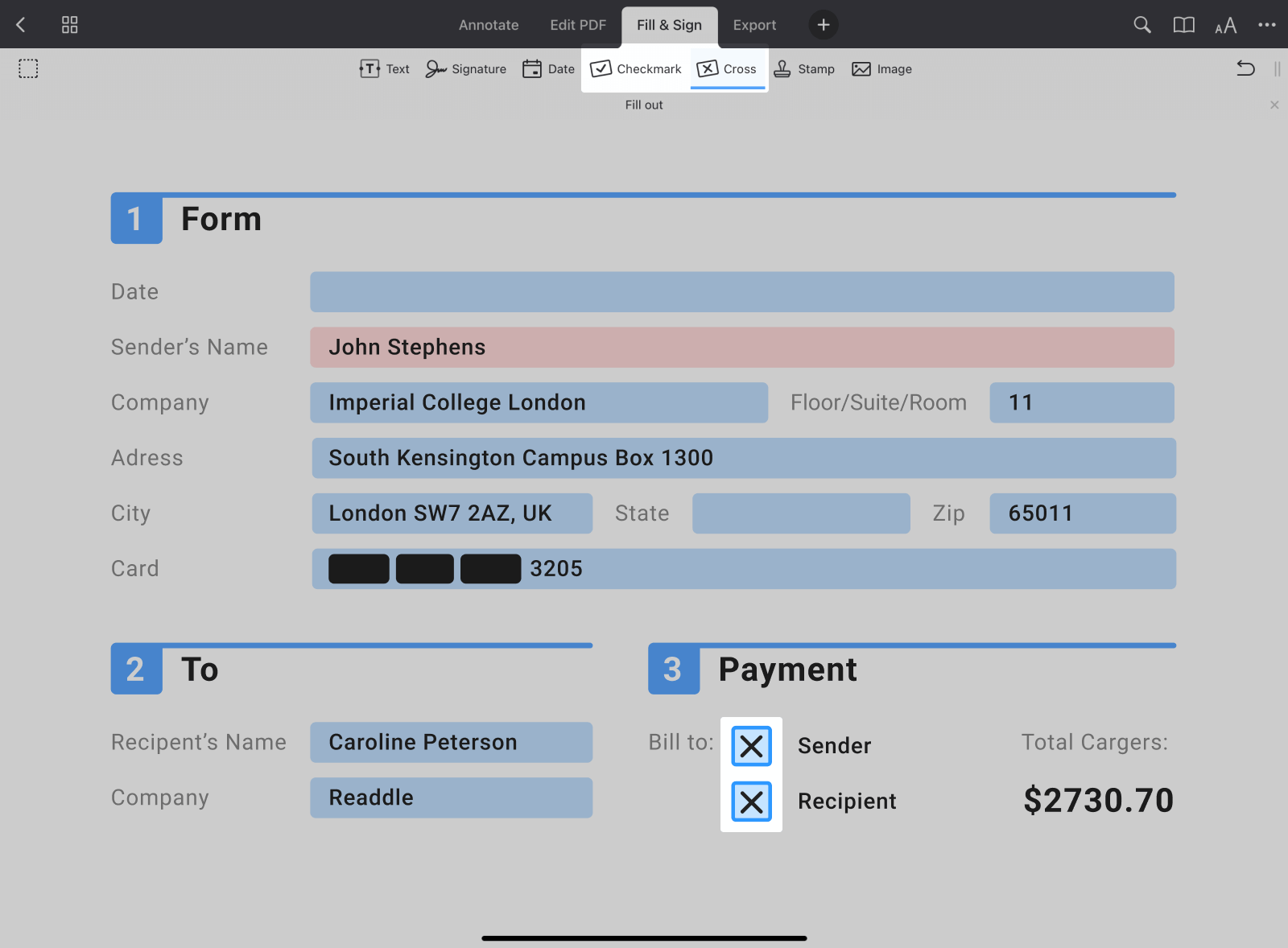1288x948 pixels.
Task: Select the Checkmark tool
Action: pos(635,68)
